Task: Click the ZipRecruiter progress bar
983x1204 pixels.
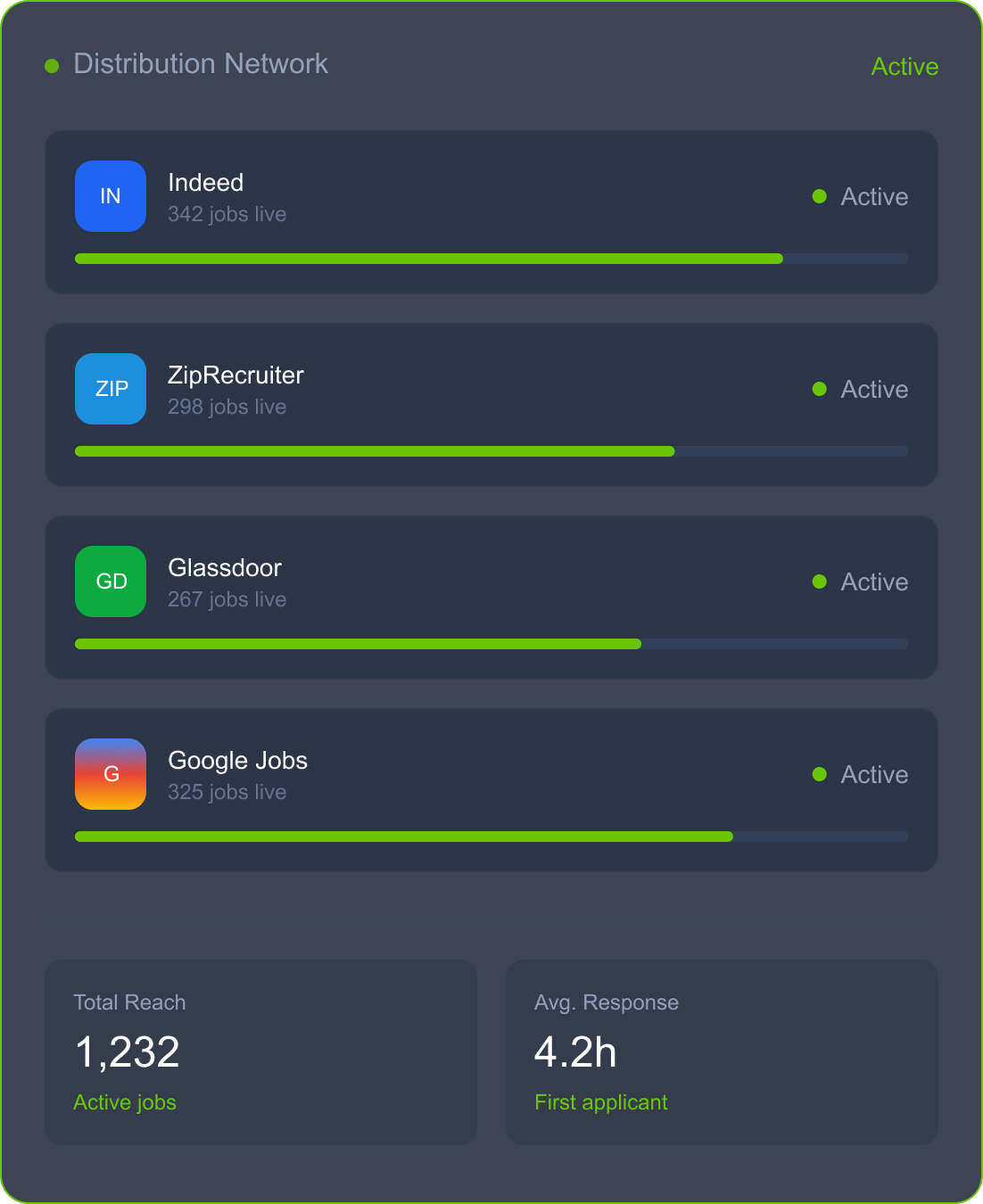Action: pos(491,451)
